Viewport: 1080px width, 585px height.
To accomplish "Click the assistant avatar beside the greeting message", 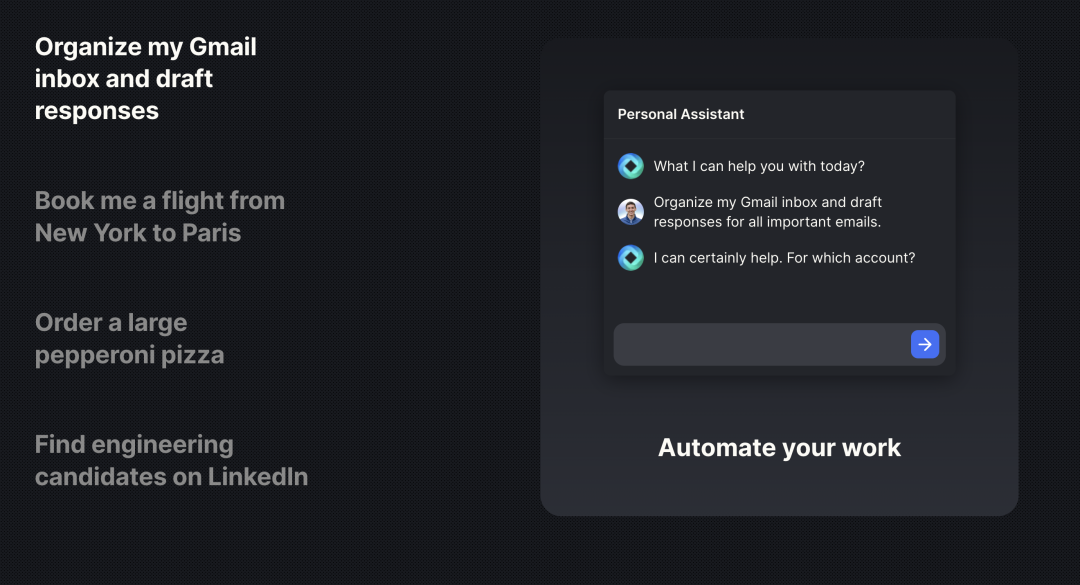I will click(630, 166).
